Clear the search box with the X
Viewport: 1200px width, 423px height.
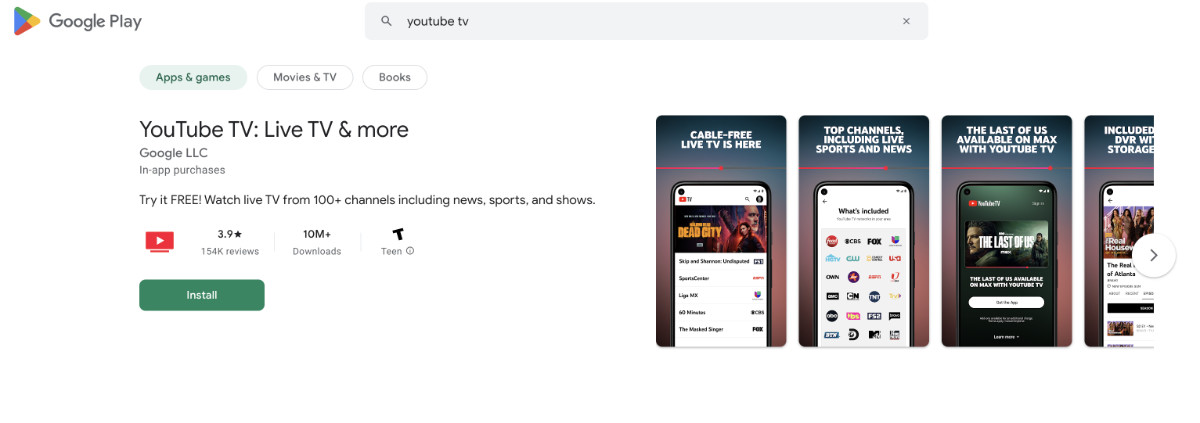click(x=906, y=21)
